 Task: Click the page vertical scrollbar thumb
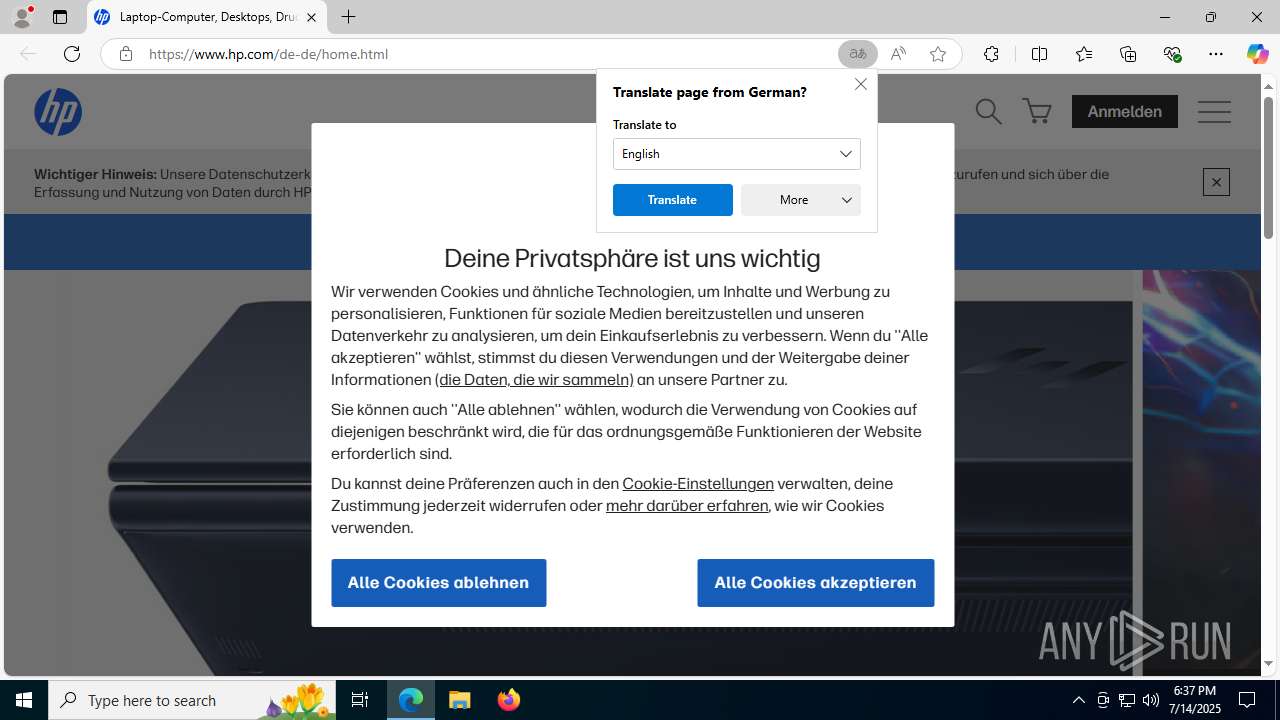[1268, 168]
